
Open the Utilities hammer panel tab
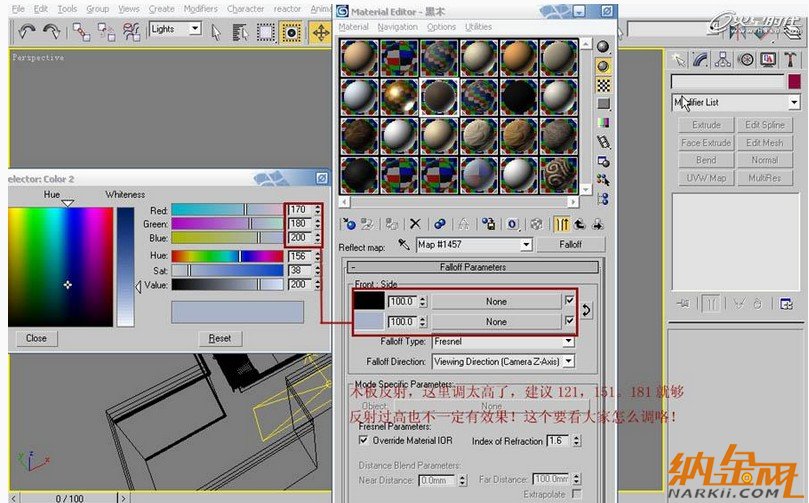[x=790, y=59]
